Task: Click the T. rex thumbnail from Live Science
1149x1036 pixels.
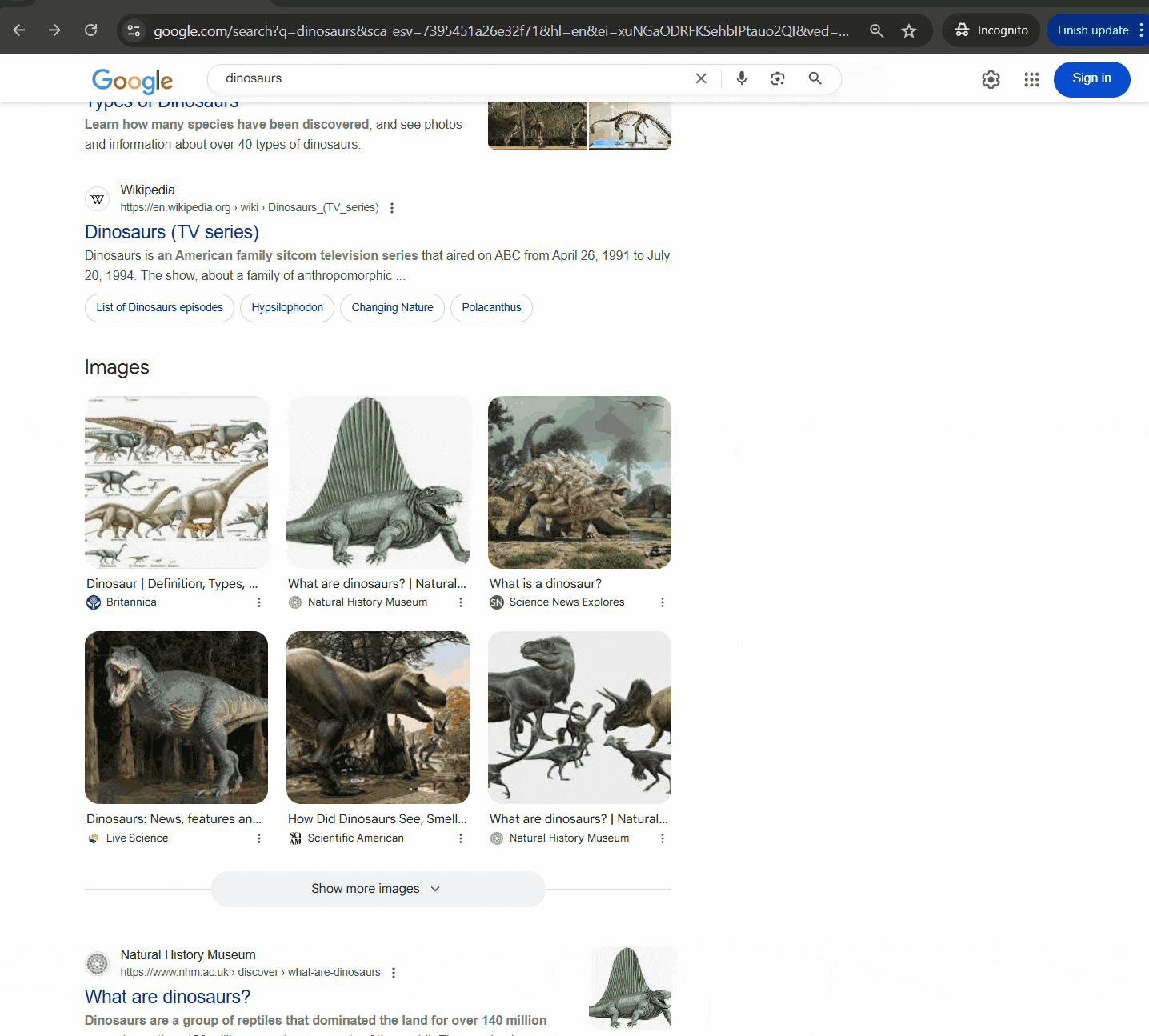Action: click(176, 717)
